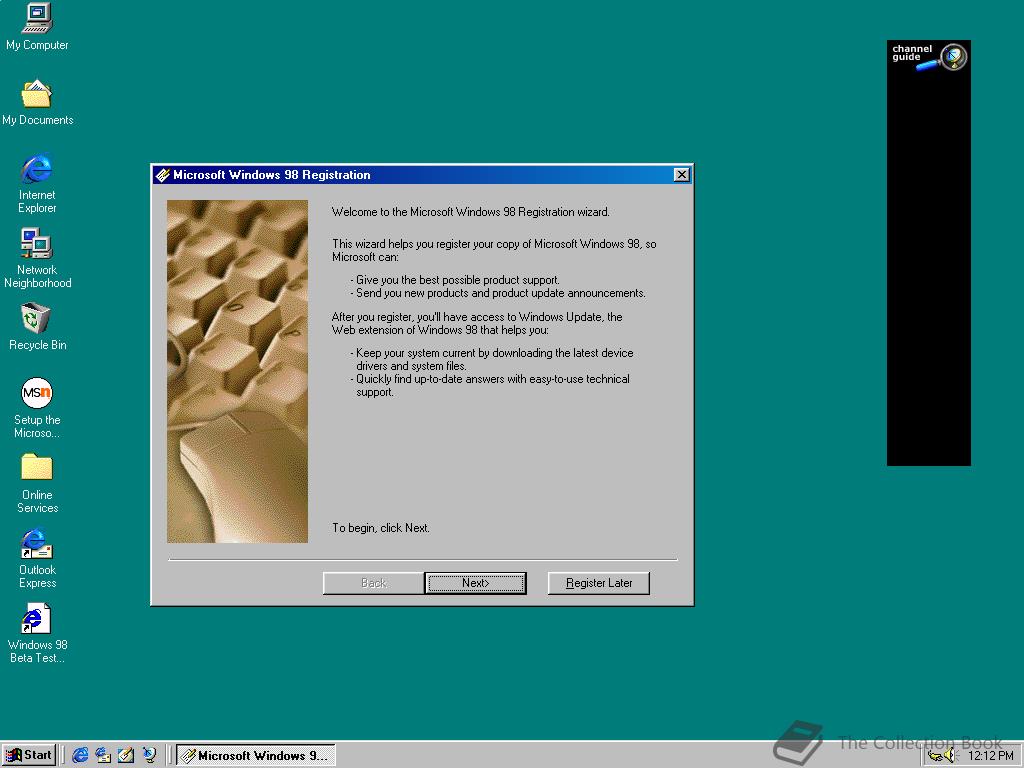The width and height of the screenshot is (1024, 768).
Task: Click the 'To begin, click Next.' text
Action: pyautogui.click(x=381, y=528)
